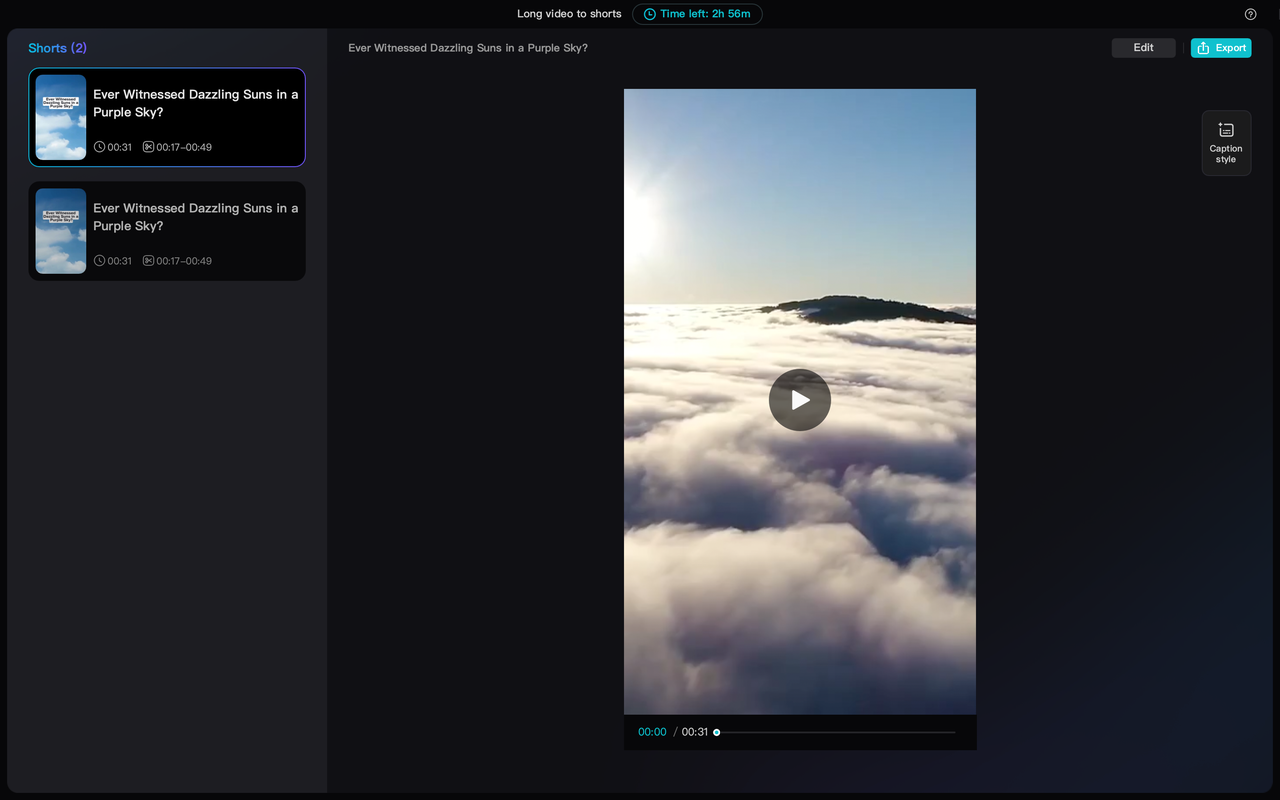Viewport: 1280px width, 800px height.
Task: Select the first short's sky thumbnail
Action: click(x=60, y=117)
